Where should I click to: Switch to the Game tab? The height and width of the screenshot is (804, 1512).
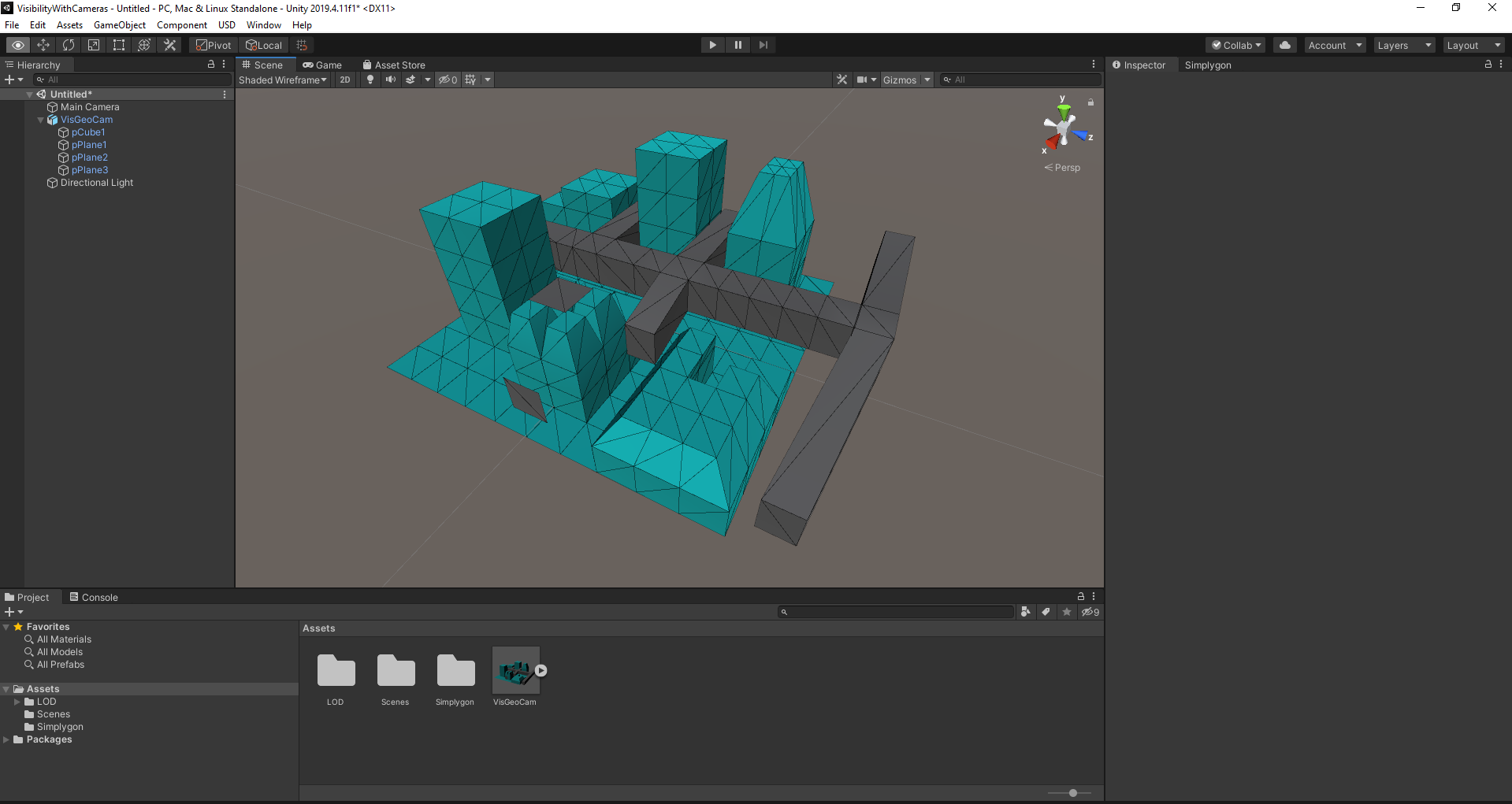322,65
